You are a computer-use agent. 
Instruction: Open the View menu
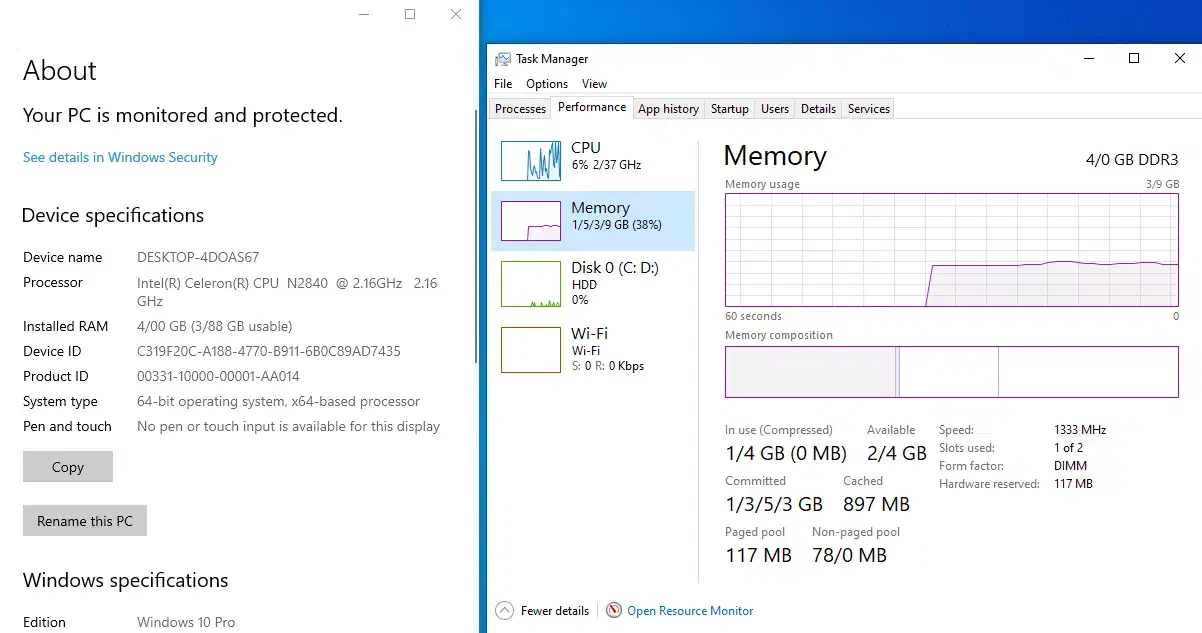click(594, 84)
